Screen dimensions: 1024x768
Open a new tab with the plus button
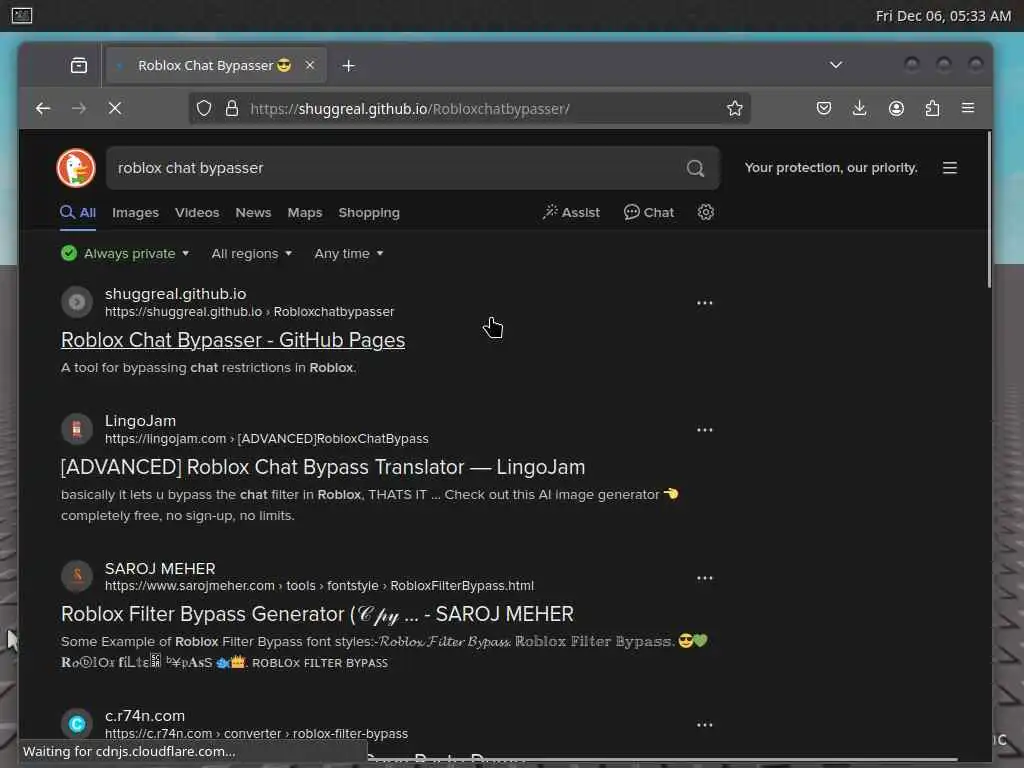click(x=349, y=65)
